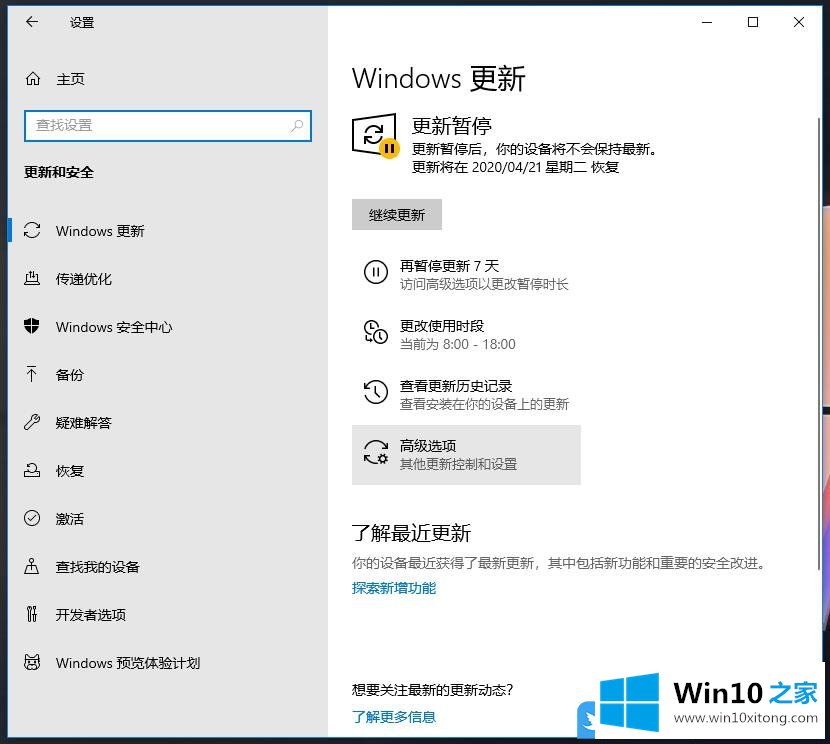The image size is (830, 744).
Task: Click the 开发者选项 tools icon
Action: [x=32, y=614]
